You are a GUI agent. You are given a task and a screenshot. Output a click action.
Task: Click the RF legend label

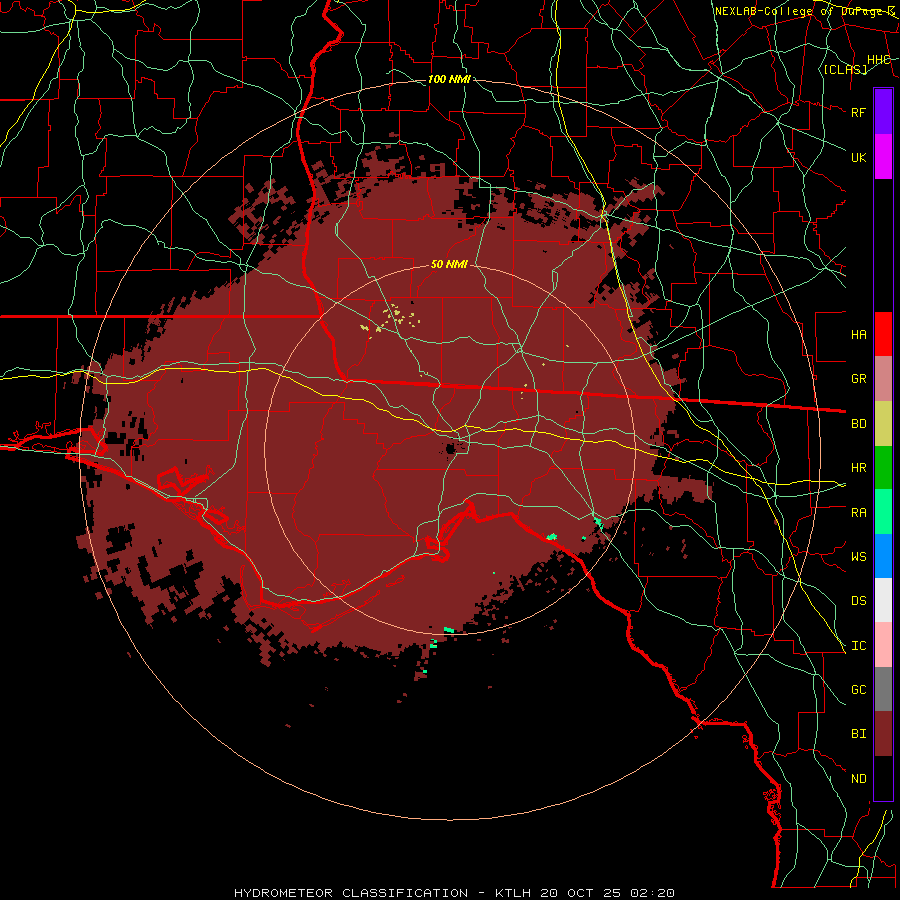point(859,112)
